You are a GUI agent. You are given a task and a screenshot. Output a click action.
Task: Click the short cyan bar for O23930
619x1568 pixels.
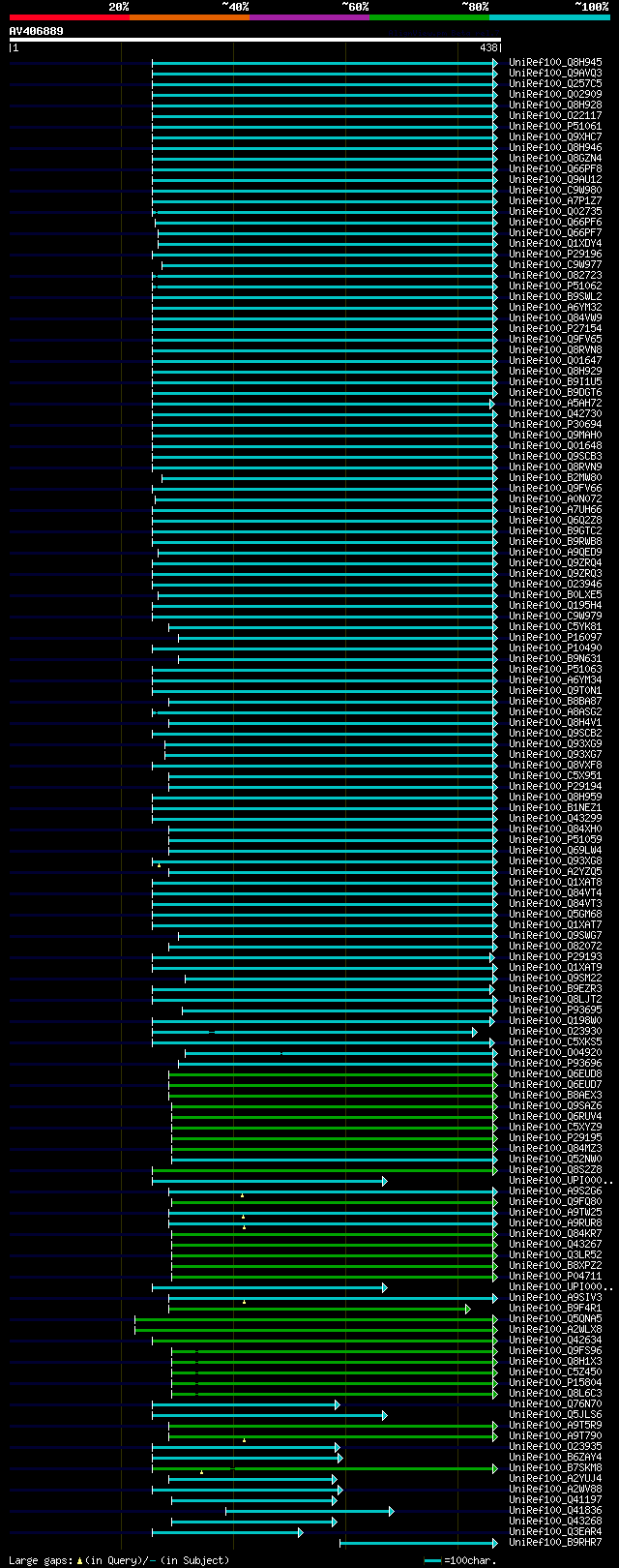click(x=314, y=1032)
